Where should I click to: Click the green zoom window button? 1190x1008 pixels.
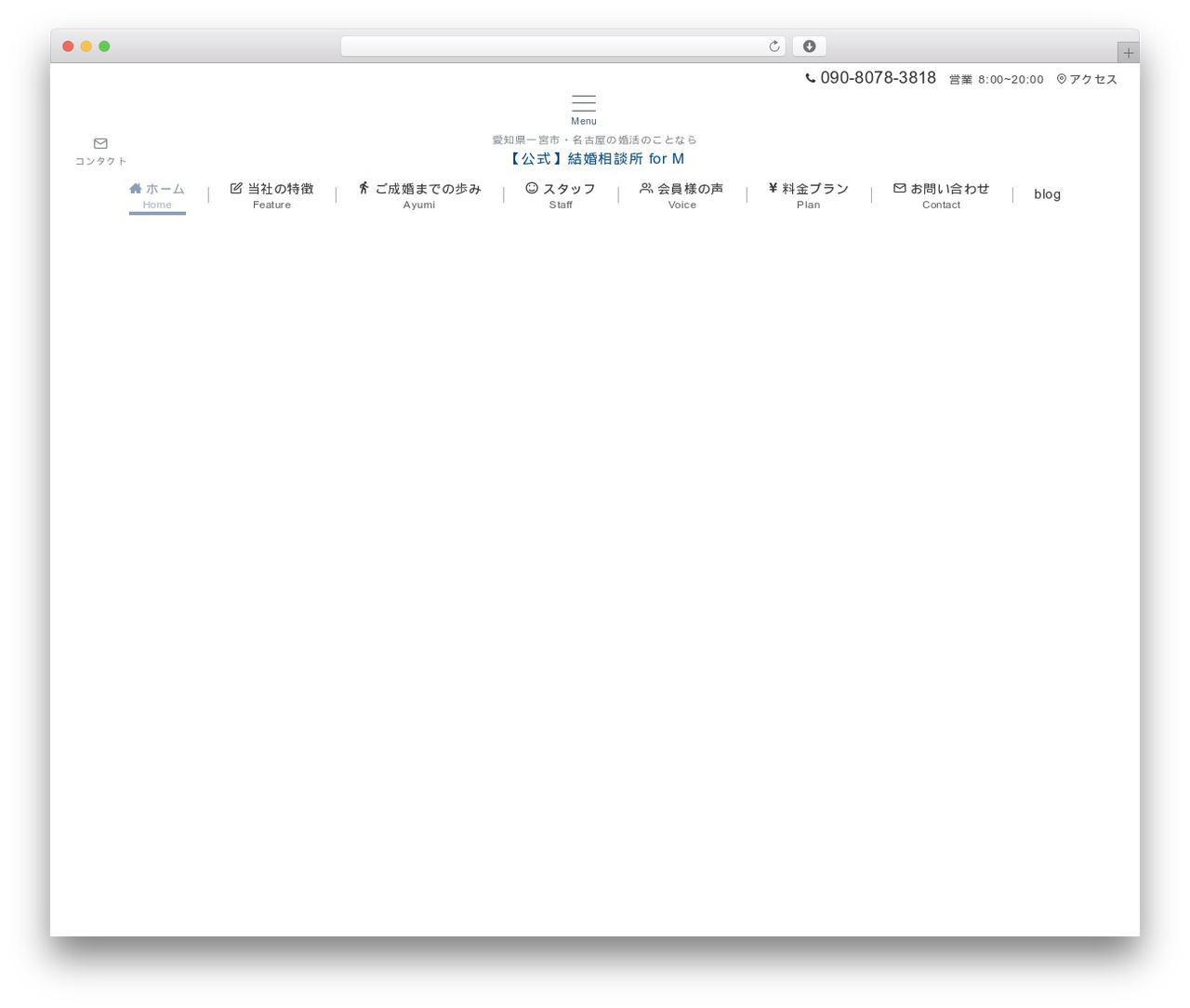(104, 46)
